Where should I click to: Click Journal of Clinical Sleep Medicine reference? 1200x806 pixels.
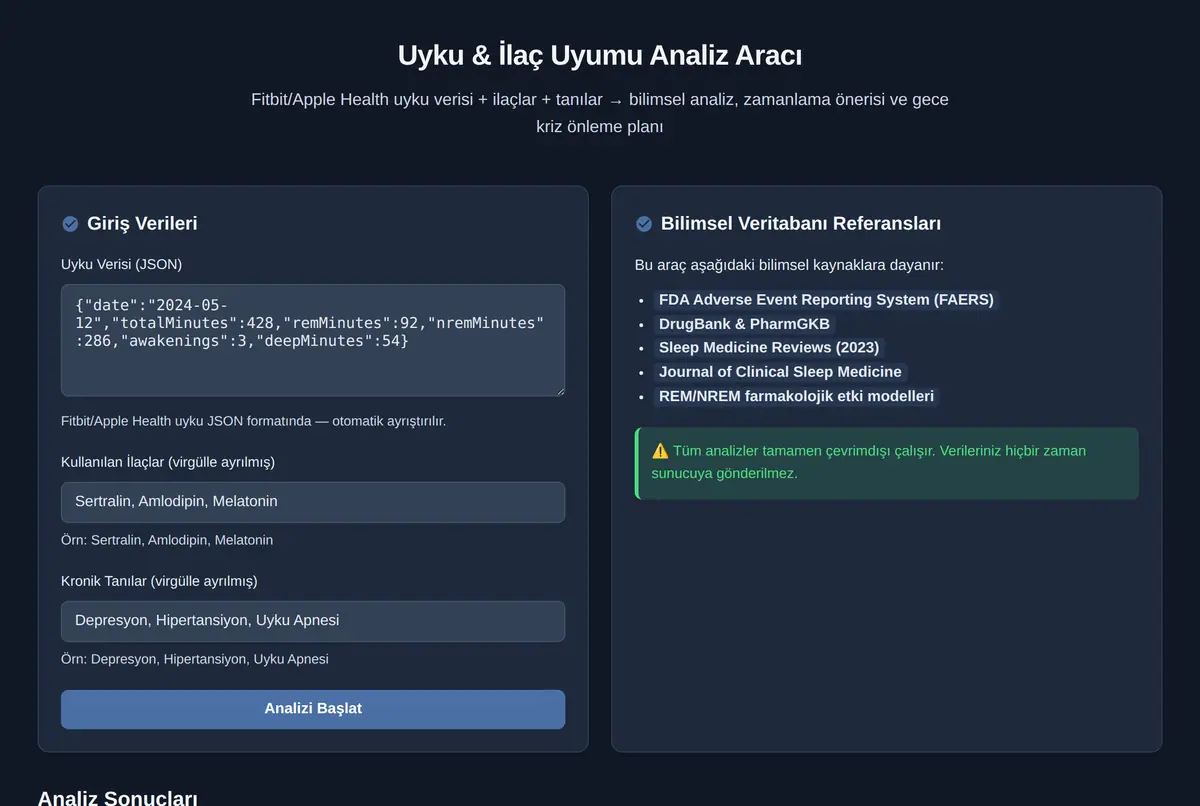(x=780, y=372)
